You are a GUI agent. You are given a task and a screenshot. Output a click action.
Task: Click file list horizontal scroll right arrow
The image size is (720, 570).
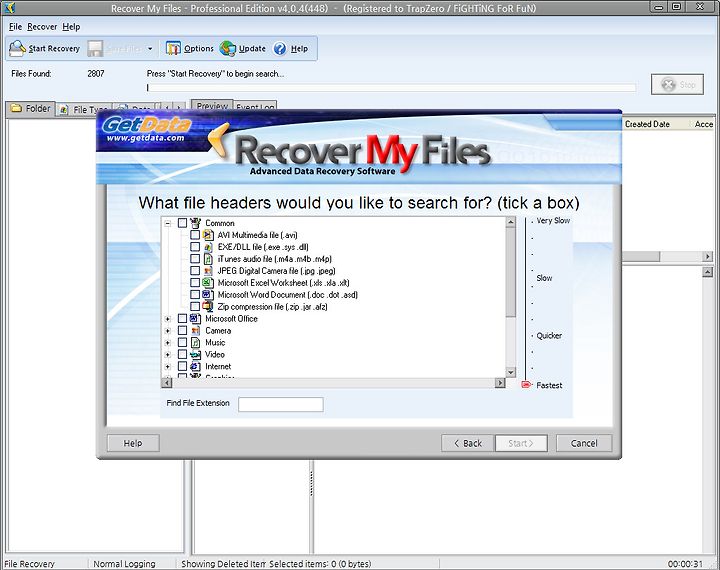(500, 383)
